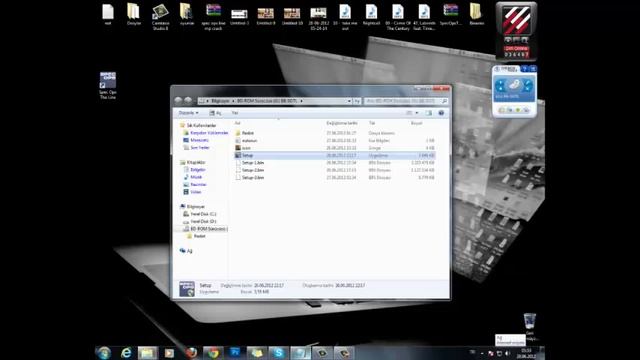Select Ağ network item in sidebar

pos(186,251)
